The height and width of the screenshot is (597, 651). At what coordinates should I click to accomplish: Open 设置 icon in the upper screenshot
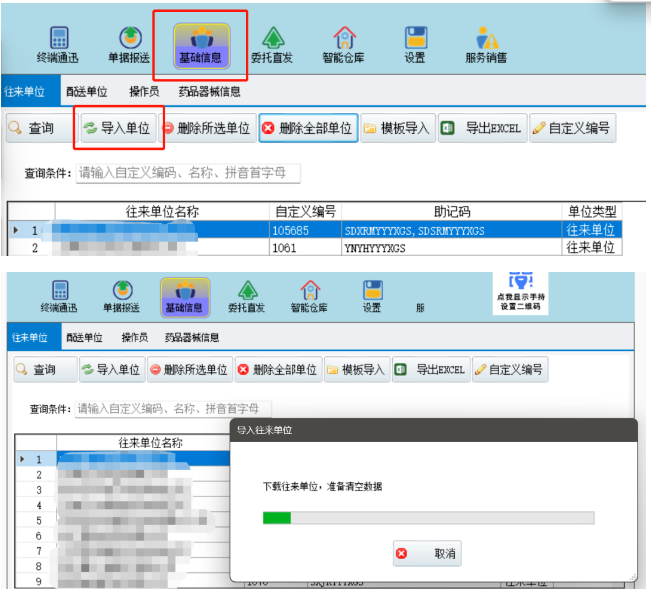(416, 45)
